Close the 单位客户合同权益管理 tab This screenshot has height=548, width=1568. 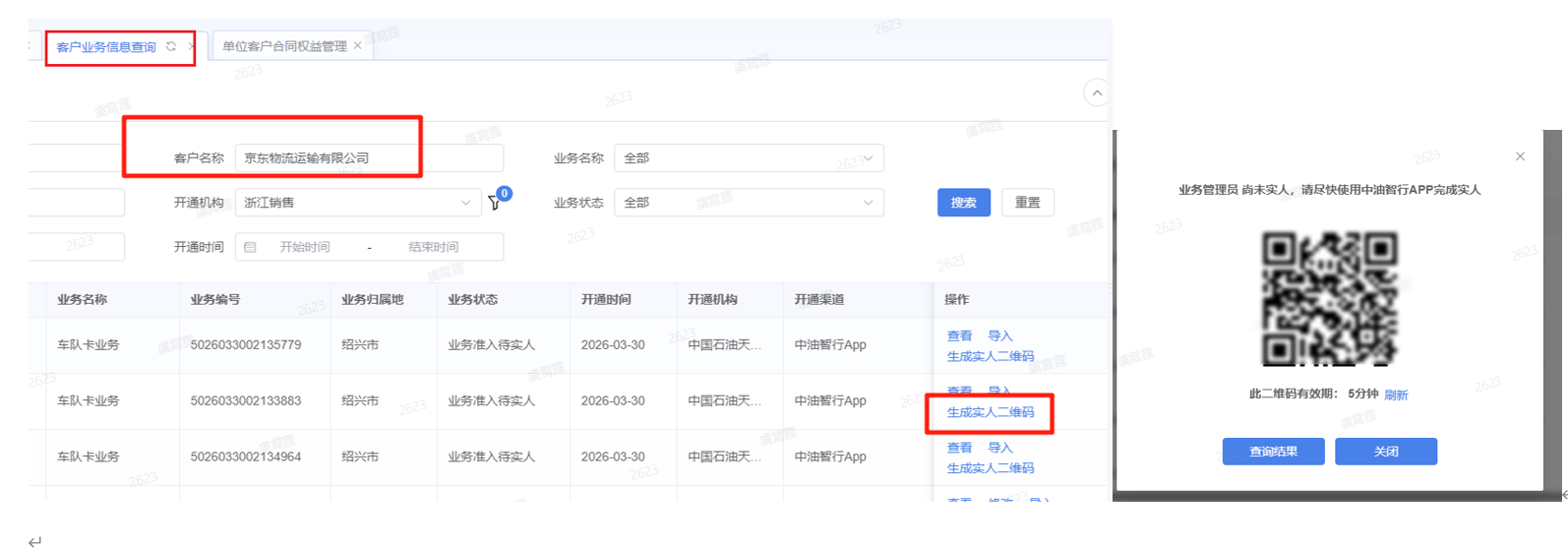point(357,45)
